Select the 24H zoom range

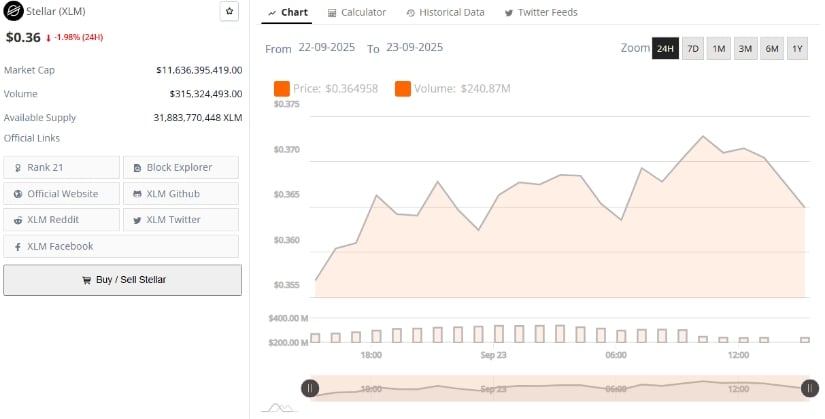665,48
